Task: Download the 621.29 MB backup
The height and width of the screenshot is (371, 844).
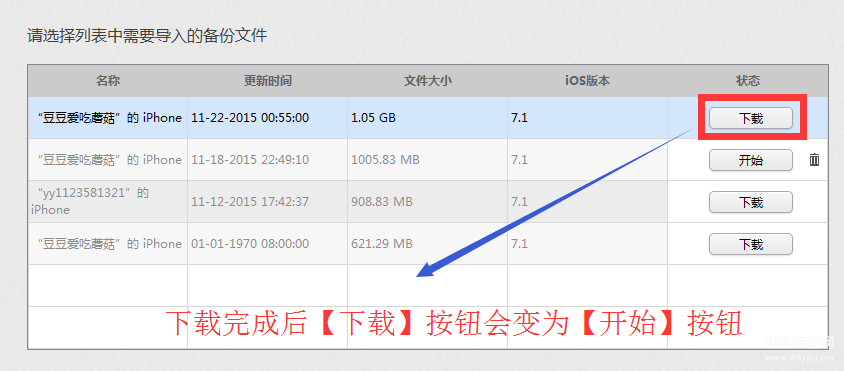Action: [750, 244]
